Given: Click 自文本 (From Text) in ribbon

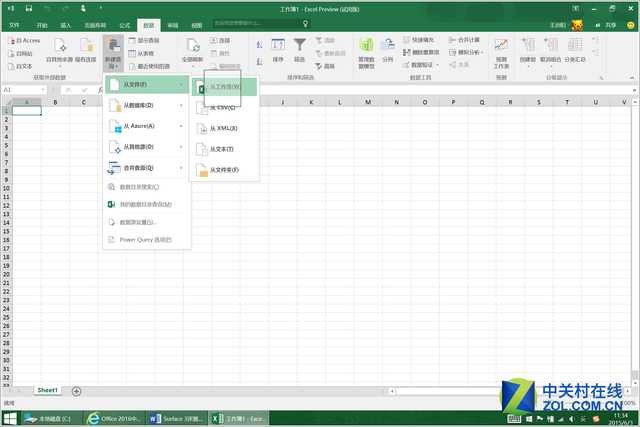Looking at the screenshot, I should click(20, 66).
